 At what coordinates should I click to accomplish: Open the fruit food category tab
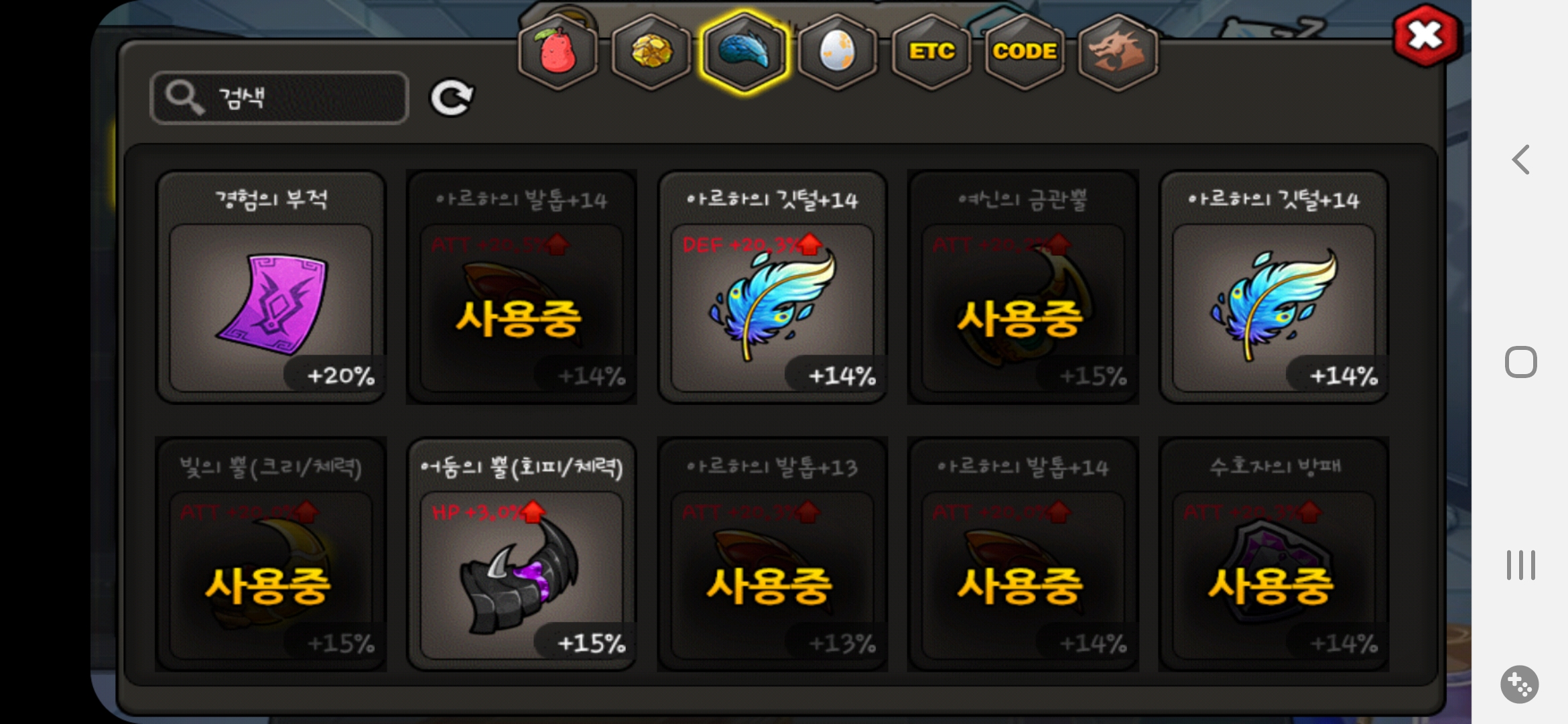558,52
